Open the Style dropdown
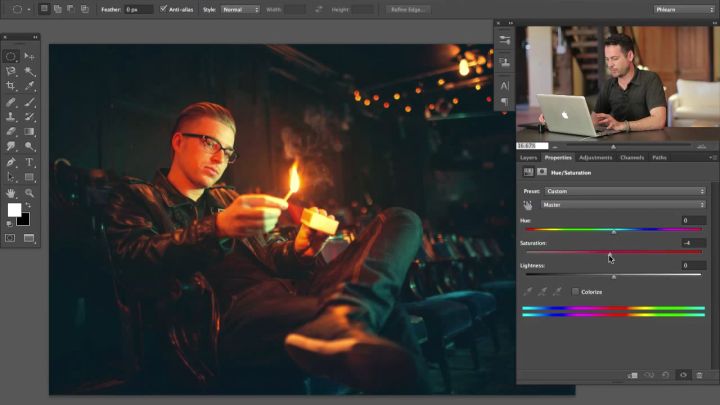The width and height of the screenshot is (720, 405). [240, 9]
